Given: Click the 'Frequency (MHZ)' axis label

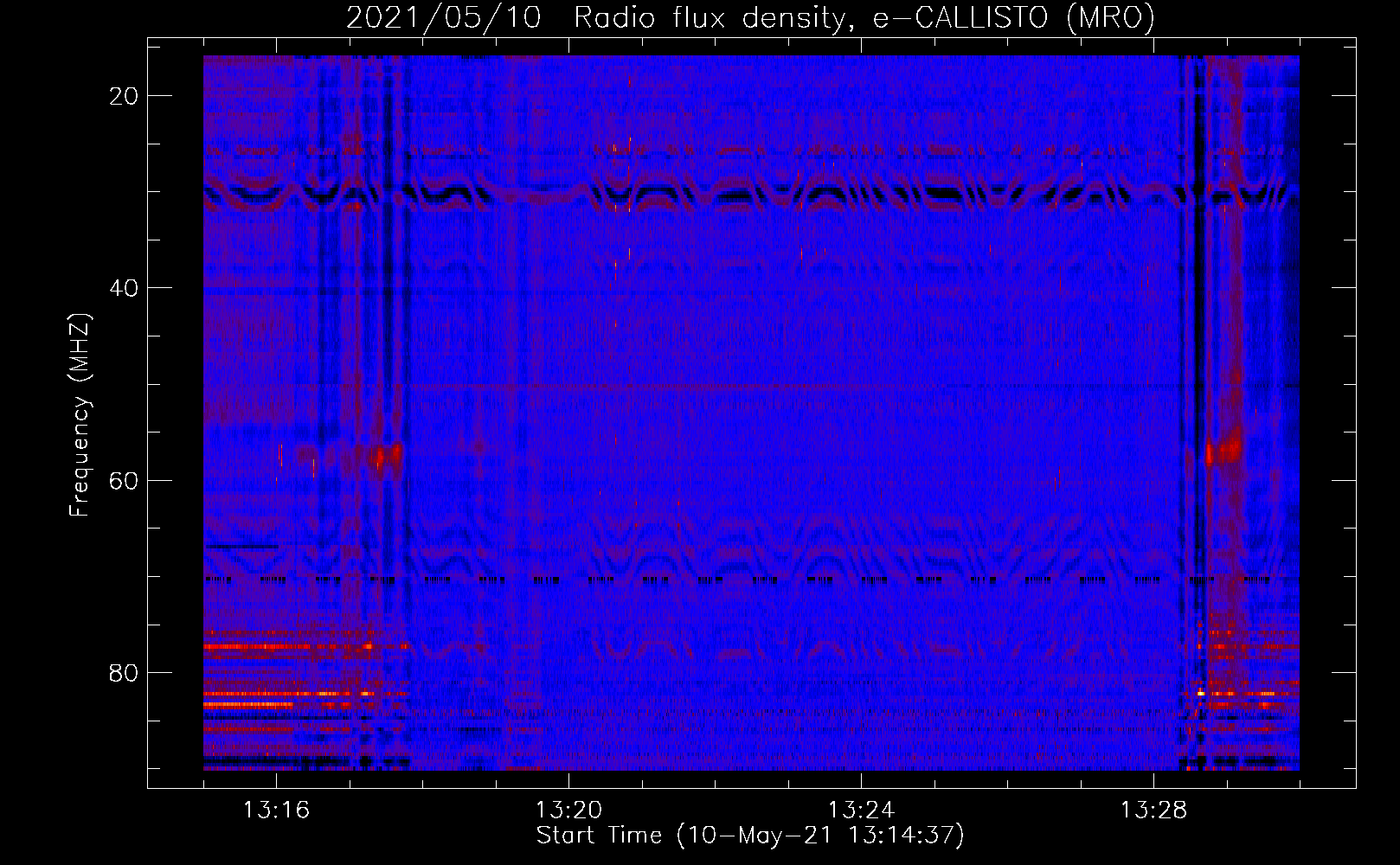Looking at the screenshot, I should pos(80,414).
